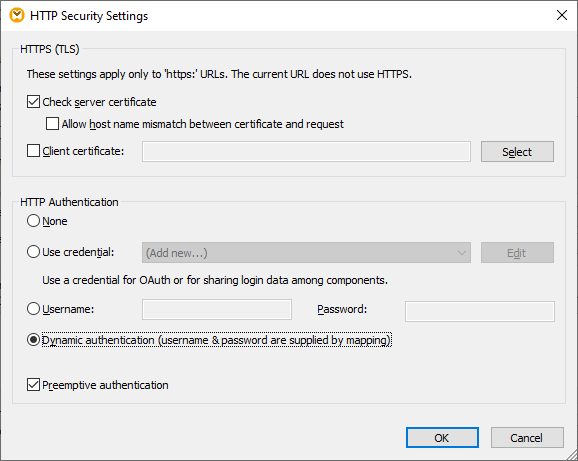
Task: Confirm settings with the OK button
Action: coord(442,438)
